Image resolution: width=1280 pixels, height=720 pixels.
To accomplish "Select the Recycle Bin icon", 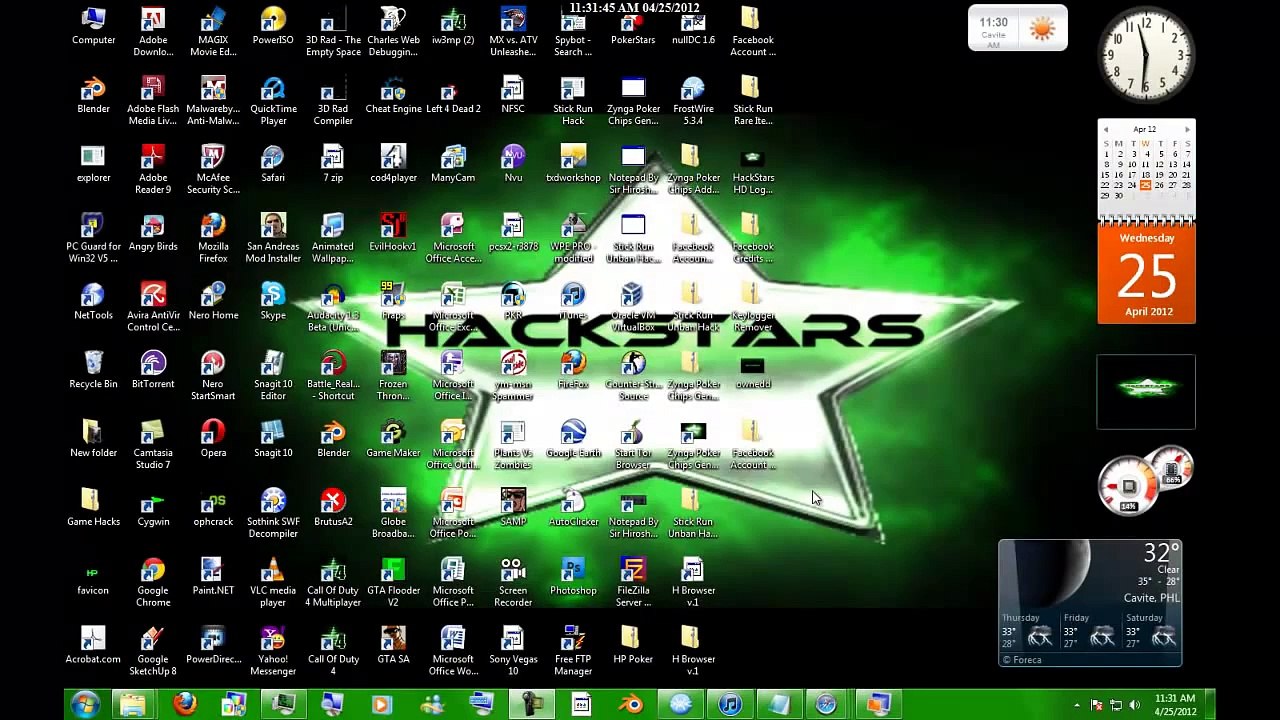I will [x=93, y=371].
